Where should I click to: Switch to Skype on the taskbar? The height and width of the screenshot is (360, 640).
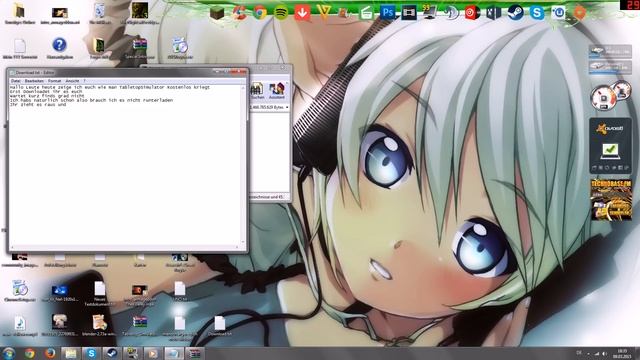[x=91, y=353]
